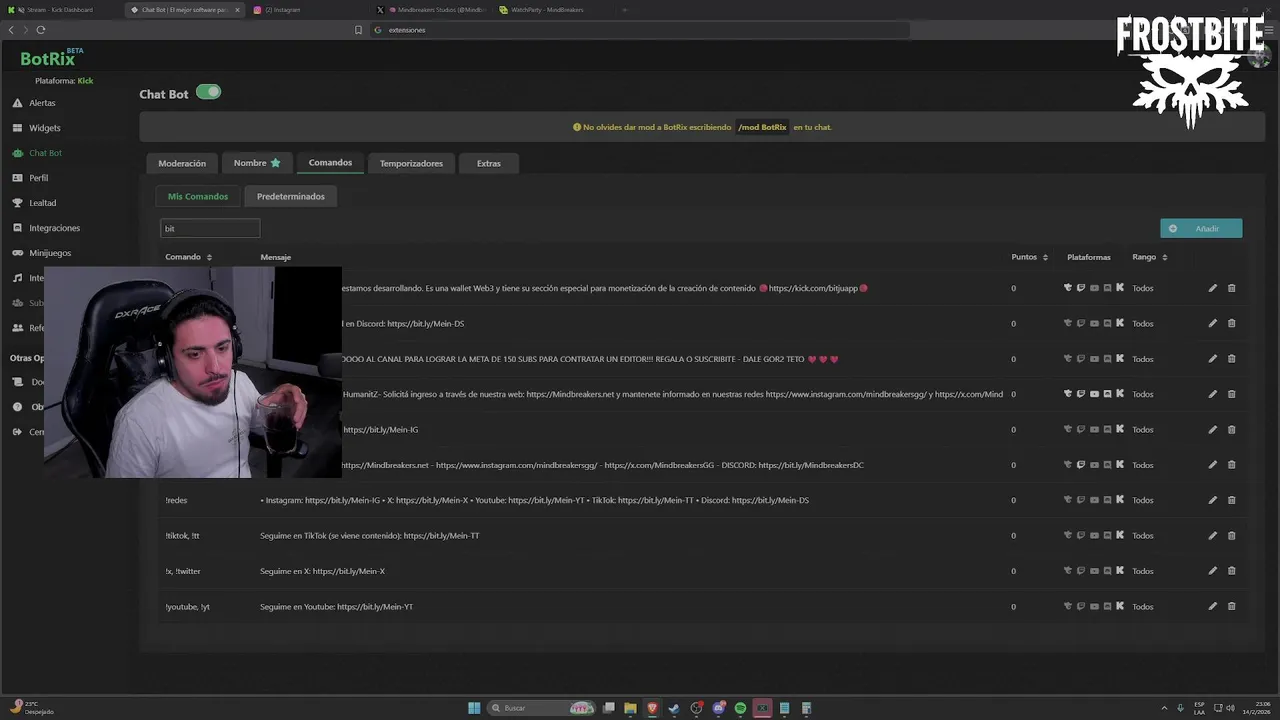Delete the !tiktok, !tt command
Screen dimensions: 1280x720
[x=1231, y=535]
